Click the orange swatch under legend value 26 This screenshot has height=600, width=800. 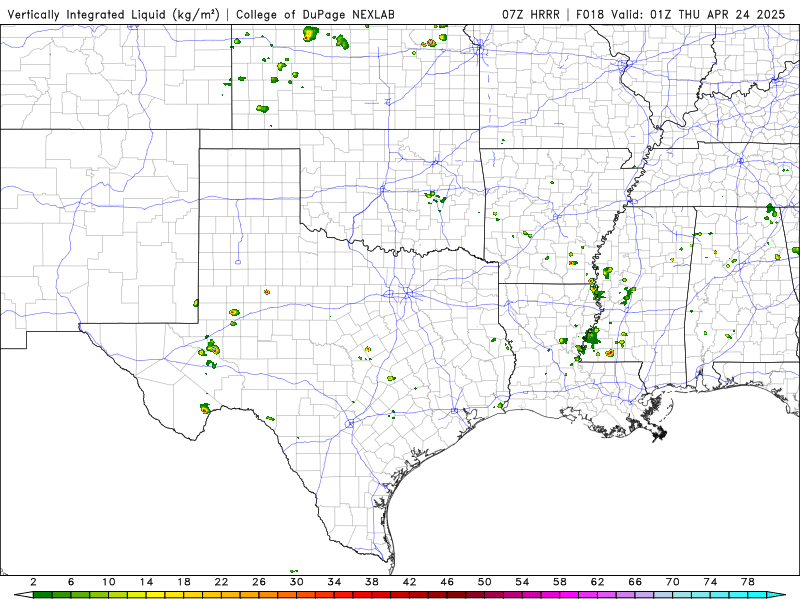[x=268, y=595]
